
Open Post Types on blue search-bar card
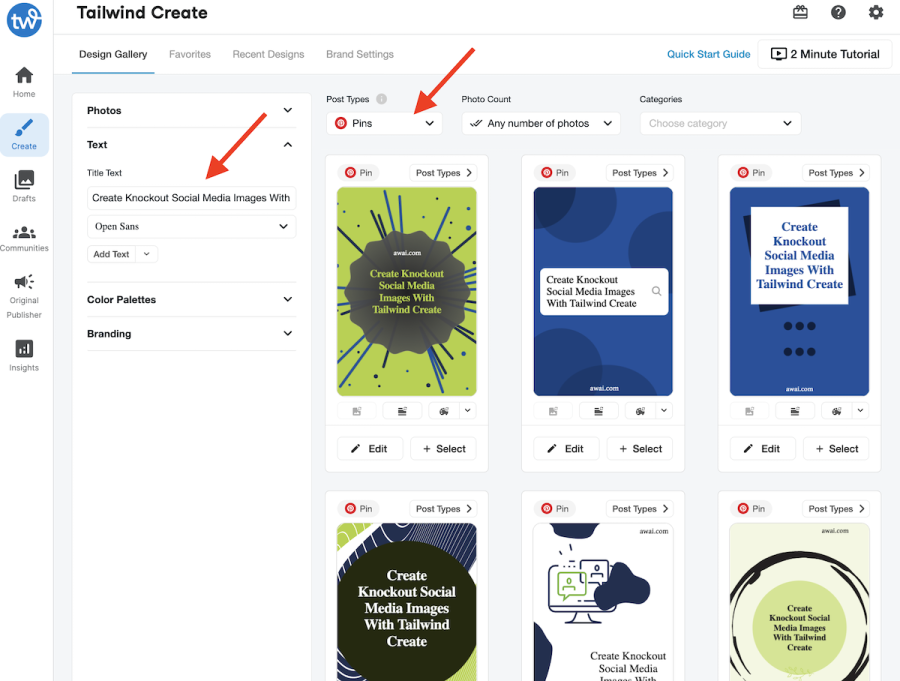coord(639,172)
